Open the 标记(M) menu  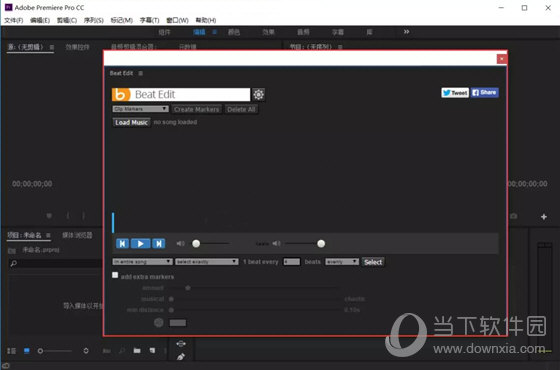coord(121,20)
